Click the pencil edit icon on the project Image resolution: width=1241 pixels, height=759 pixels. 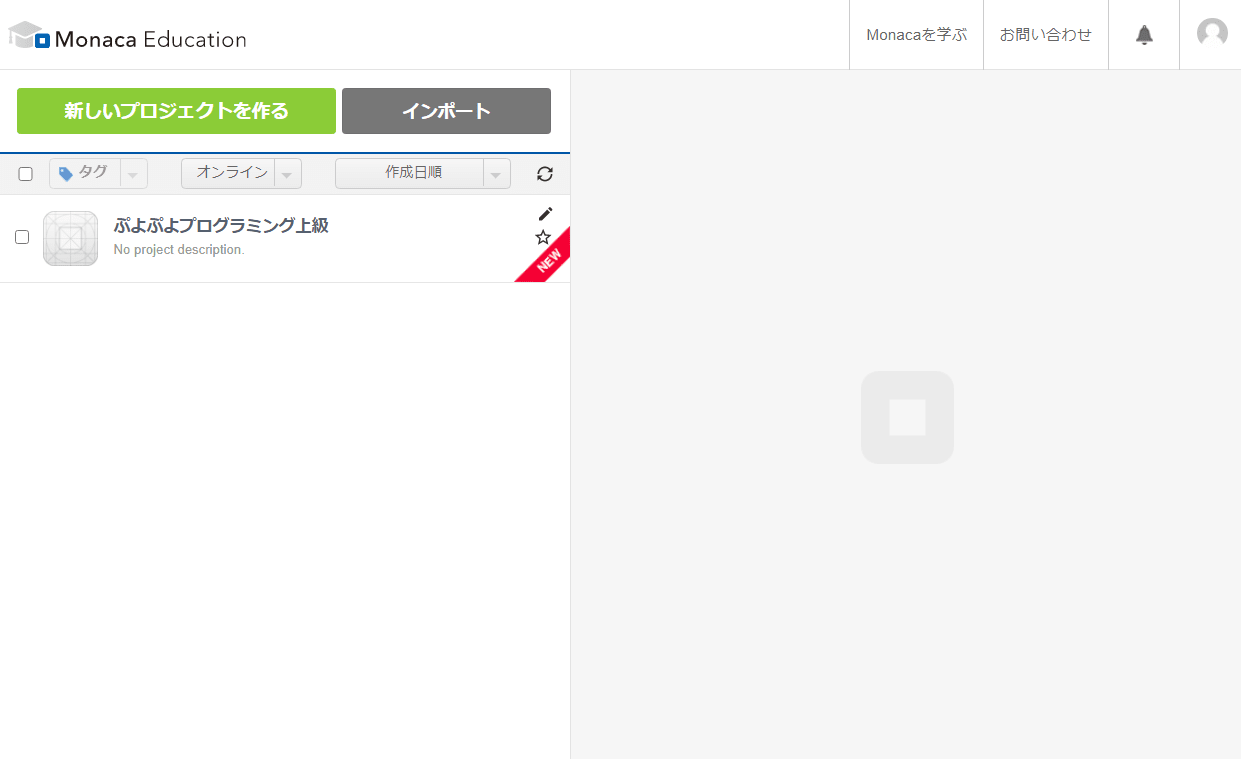click(544, 214)
